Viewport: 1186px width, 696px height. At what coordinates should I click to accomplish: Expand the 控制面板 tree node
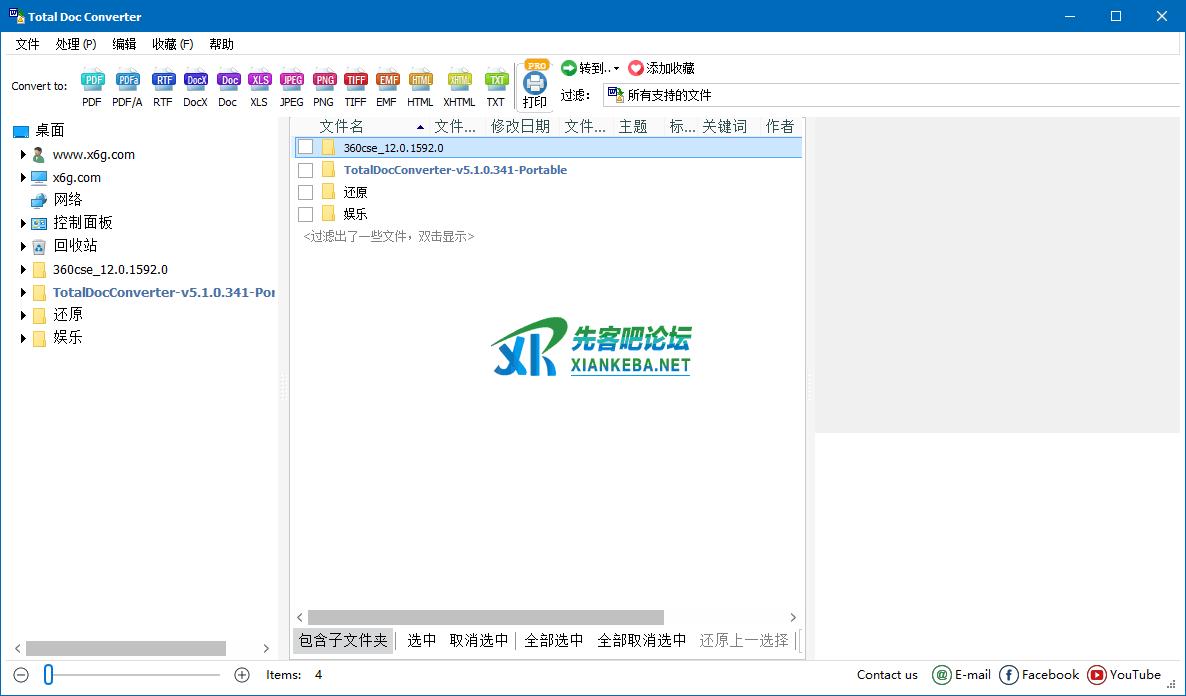click(x=23, y=223)
